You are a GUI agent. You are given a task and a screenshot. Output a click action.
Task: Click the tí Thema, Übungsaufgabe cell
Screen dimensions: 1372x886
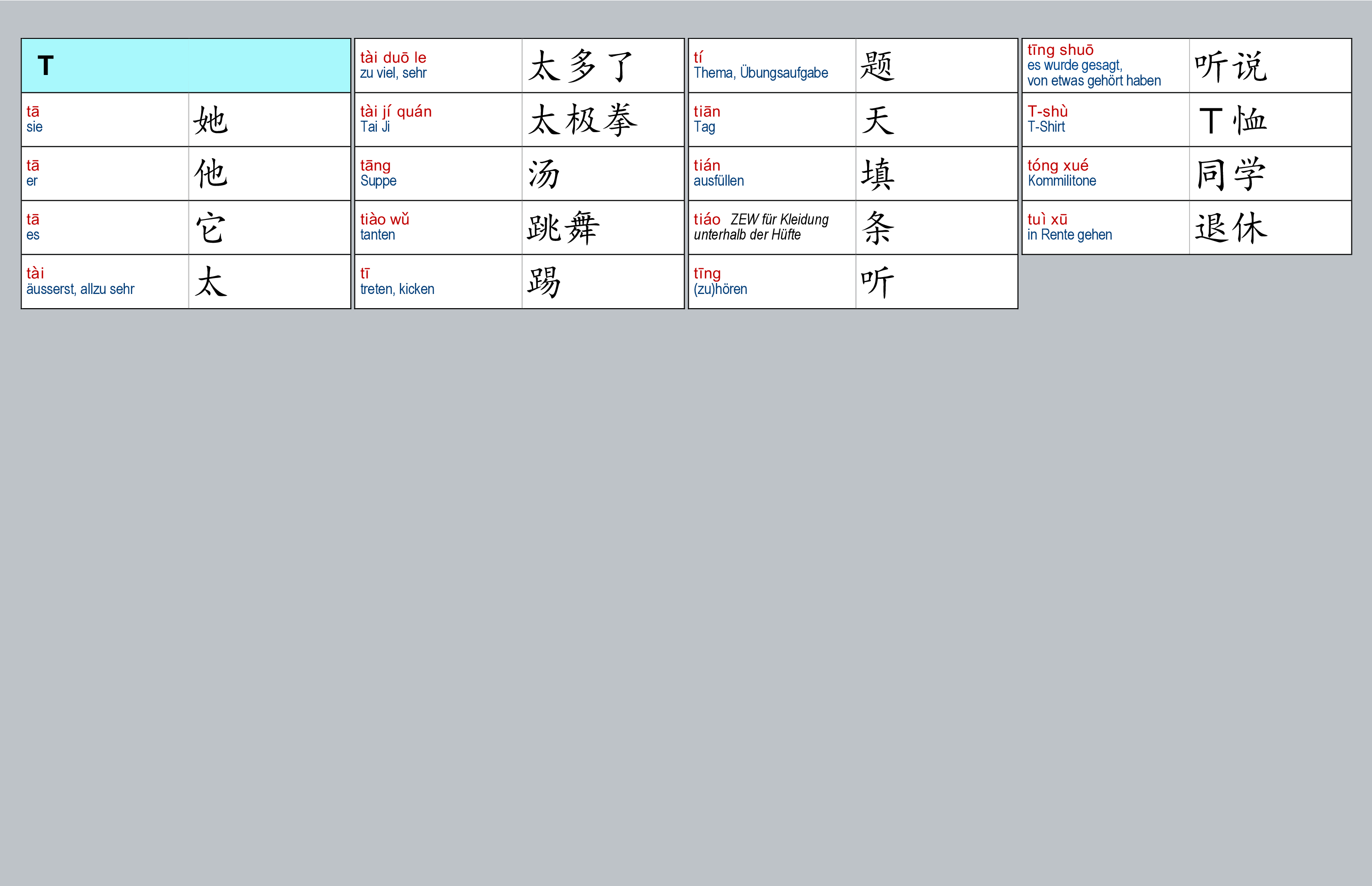pos(760,65)
